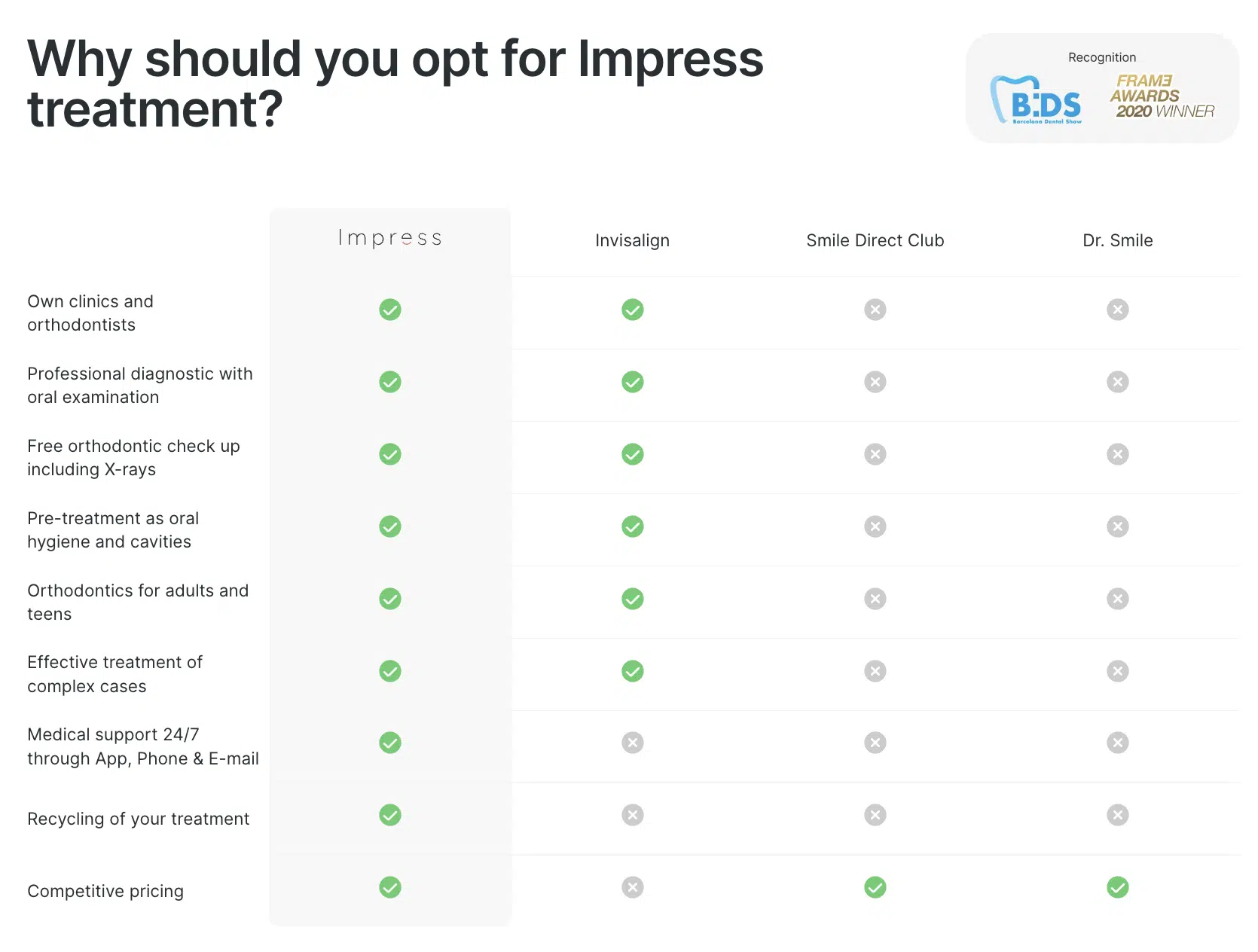Click the Medical support 24/7 row label

click(143, 746)
